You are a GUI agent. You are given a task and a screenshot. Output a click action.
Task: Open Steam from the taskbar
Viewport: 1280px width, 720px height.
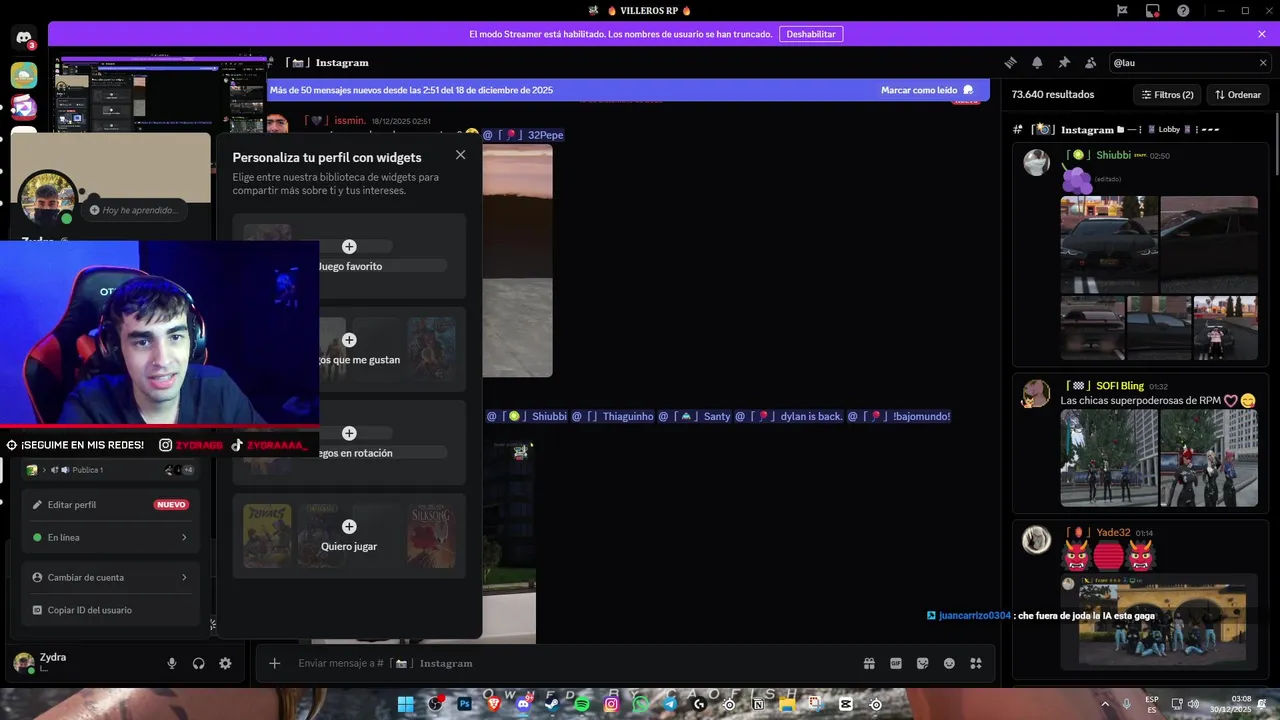tap(552, 704)
